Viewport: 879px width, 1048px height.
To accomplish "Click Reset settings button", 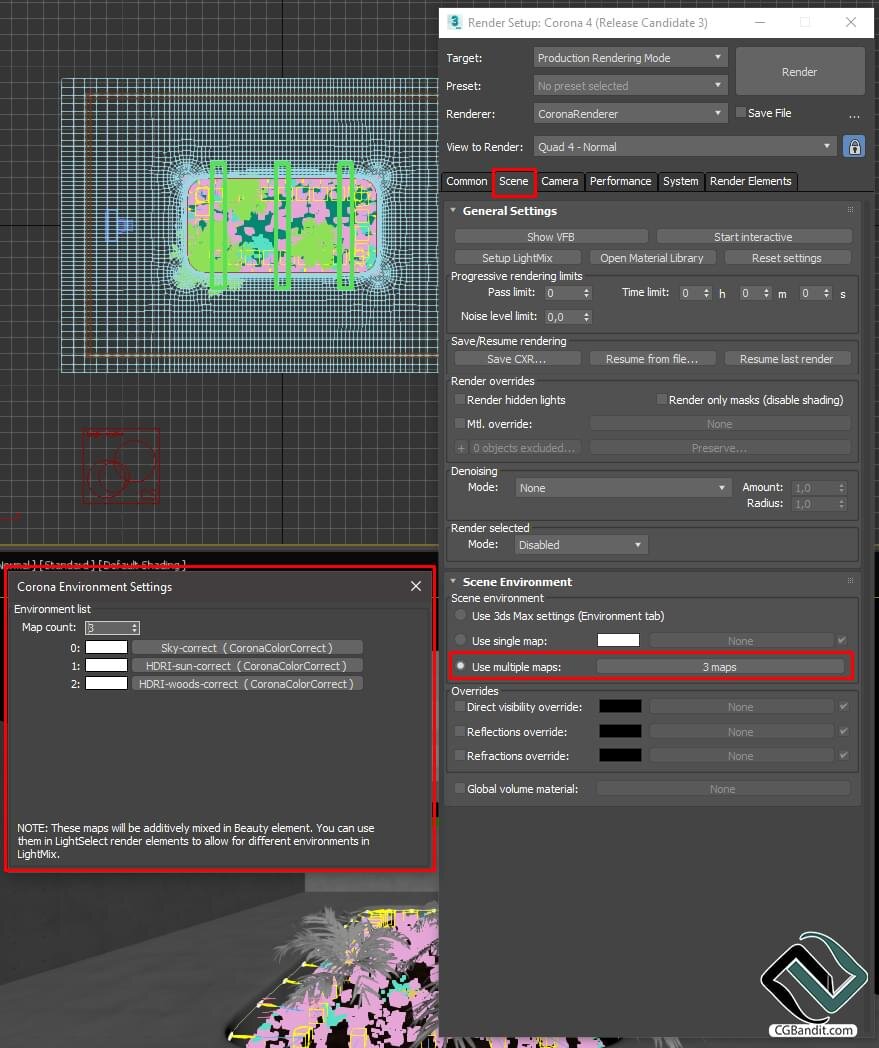I will pos(787,258).
